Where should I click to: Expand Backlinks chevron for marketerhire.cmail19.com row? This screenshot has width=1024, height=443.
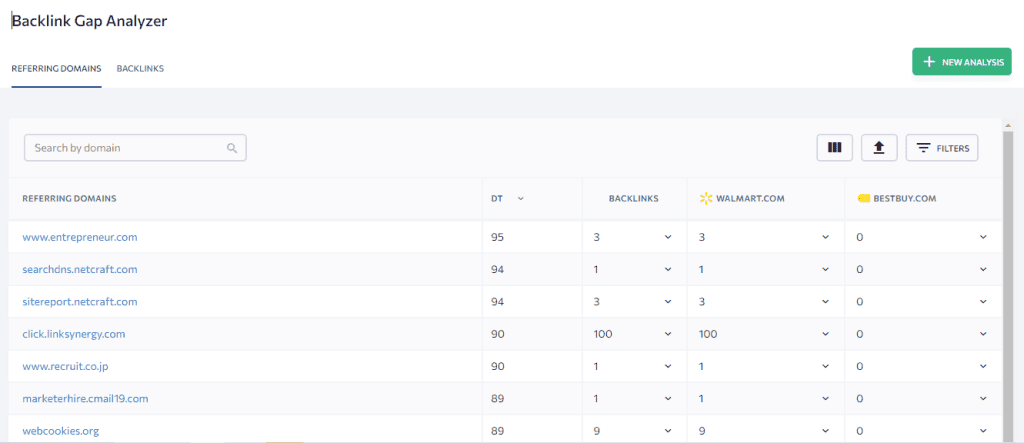pos(667,399)
